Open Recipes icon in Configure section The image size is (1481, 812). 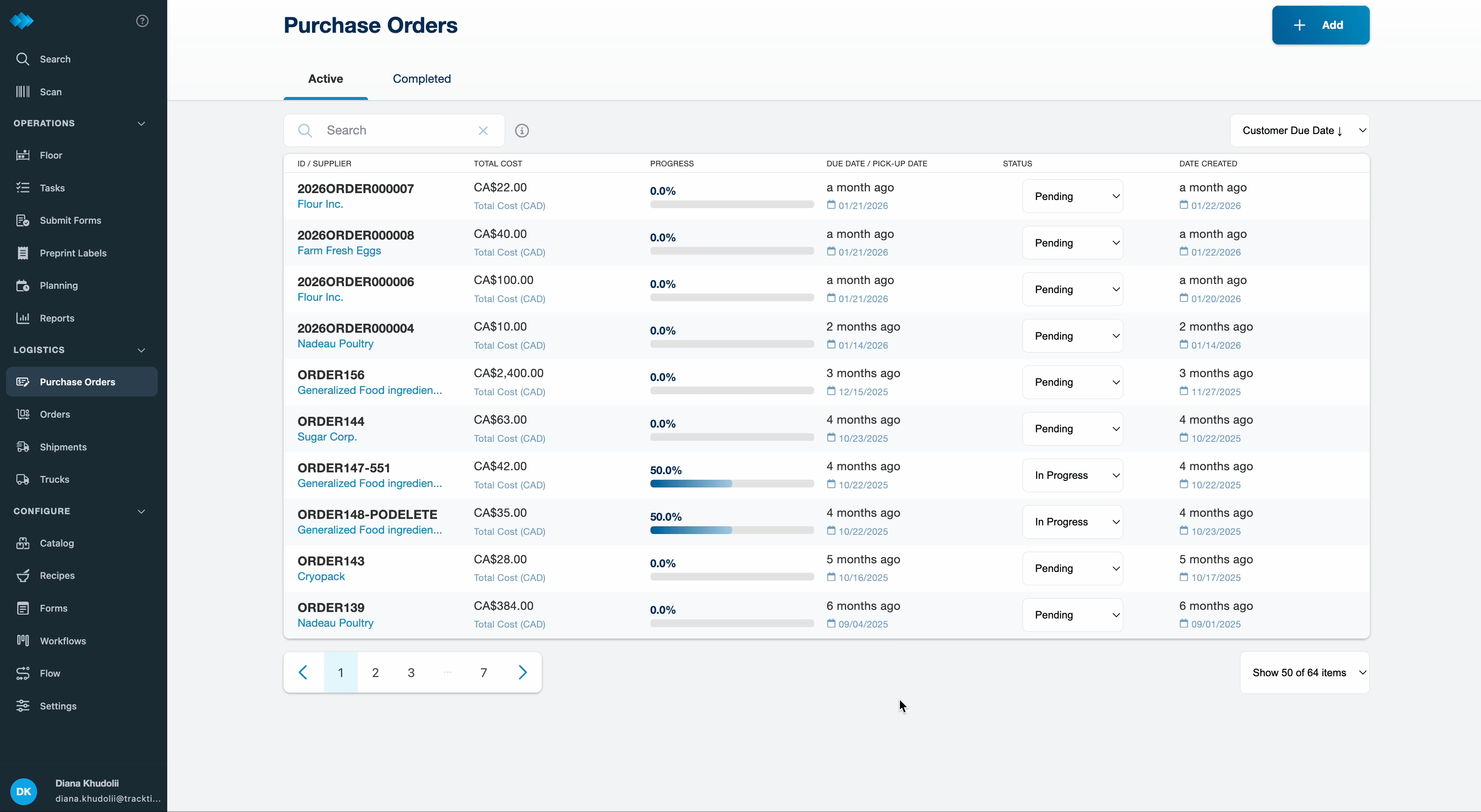23,576
